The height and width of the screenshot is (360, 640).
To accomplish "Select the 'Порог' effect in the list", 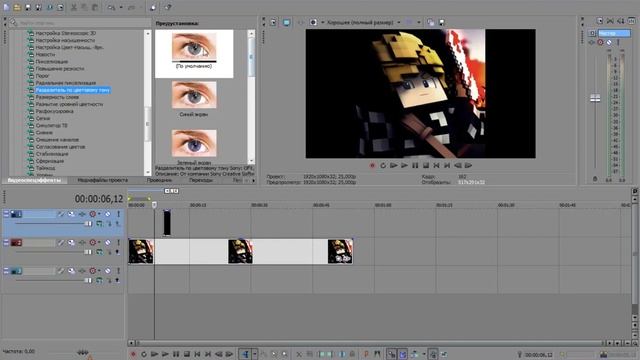I will pyautogui.click(x=42, y=76).
